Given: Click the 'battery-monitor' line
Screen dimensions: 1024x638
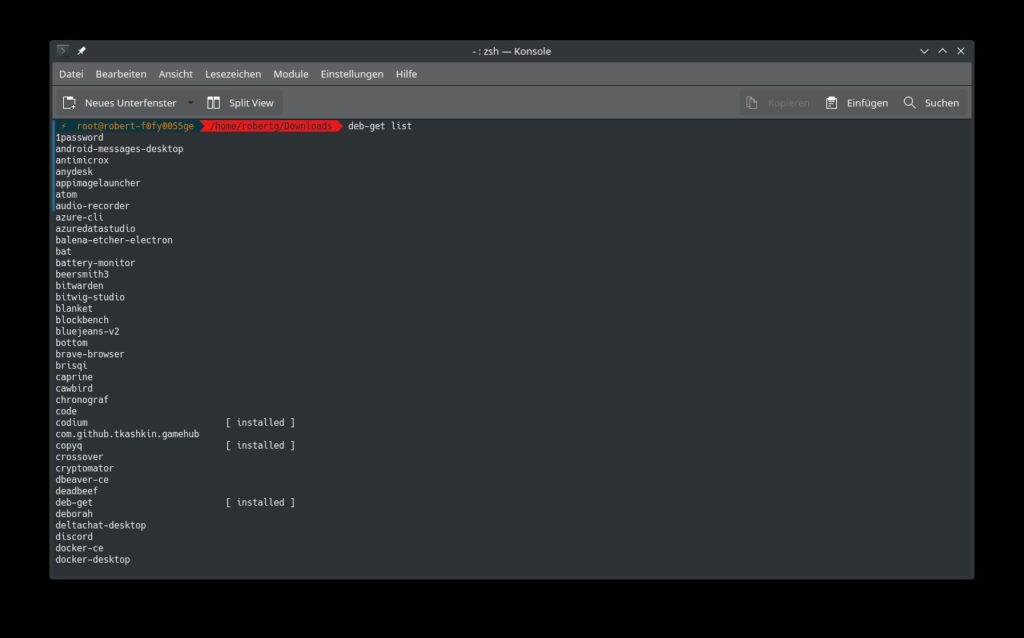Looking at the screenshot, I should click(95, 263).
